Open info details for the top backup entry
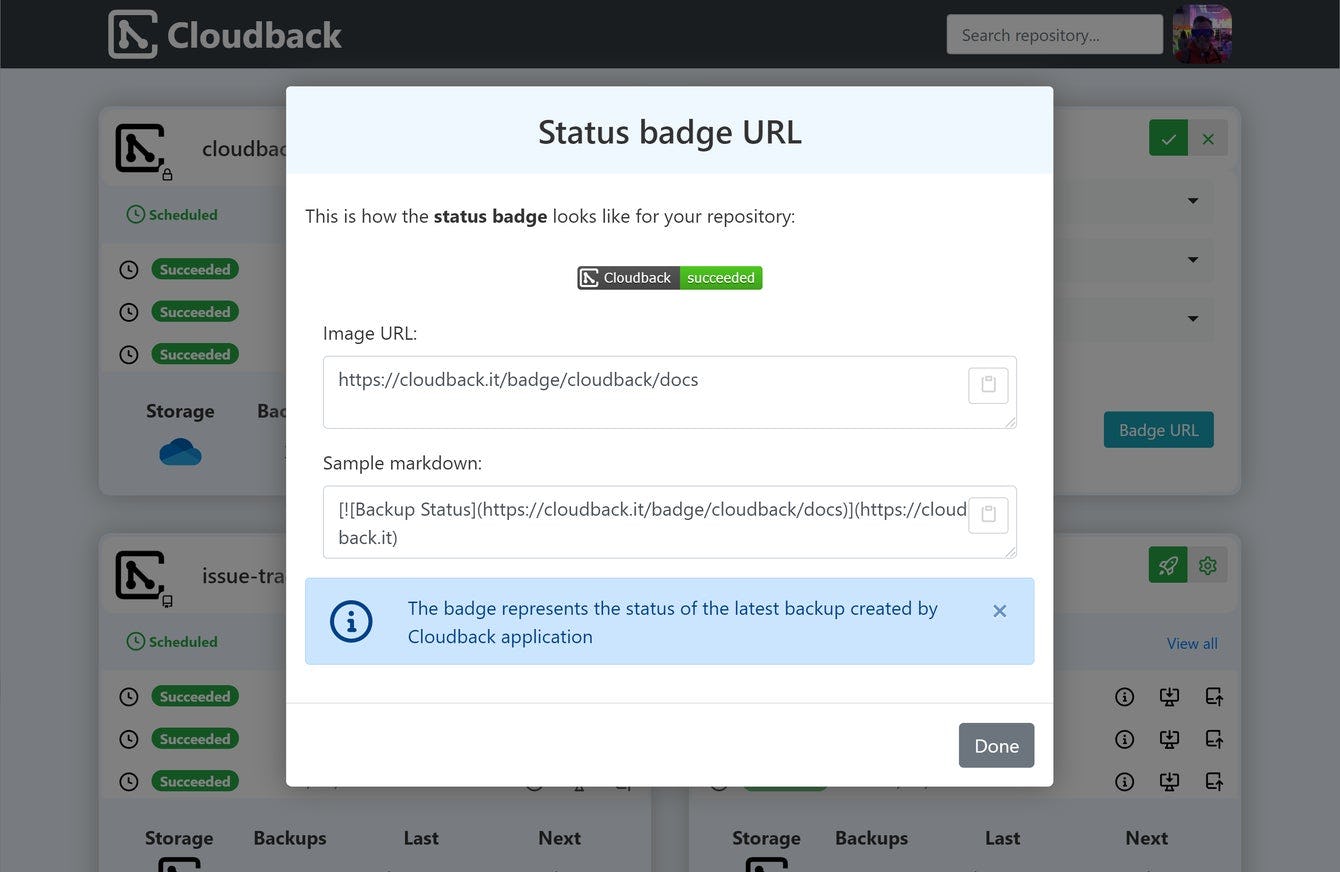 [1124, 696]
